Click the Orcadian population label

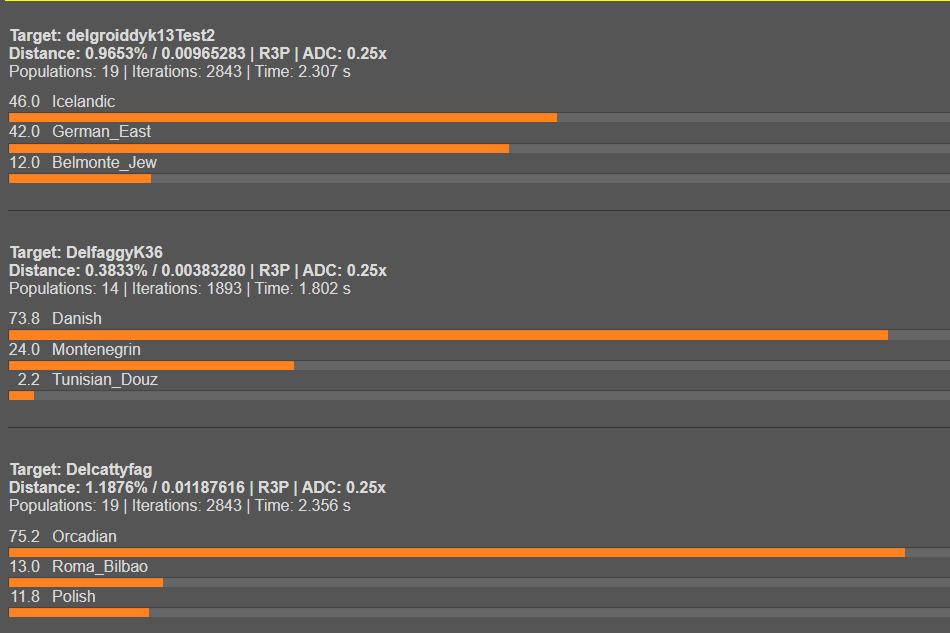pyautogui.click(x=84, y=537)
